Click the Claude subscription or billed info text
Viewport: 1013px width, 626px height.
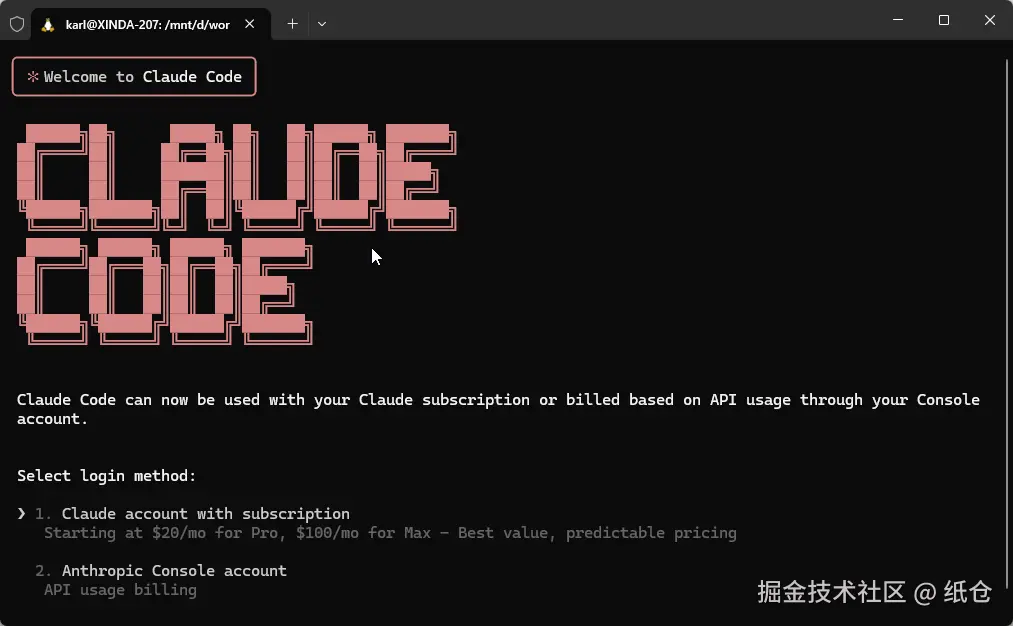coord(498,409)
